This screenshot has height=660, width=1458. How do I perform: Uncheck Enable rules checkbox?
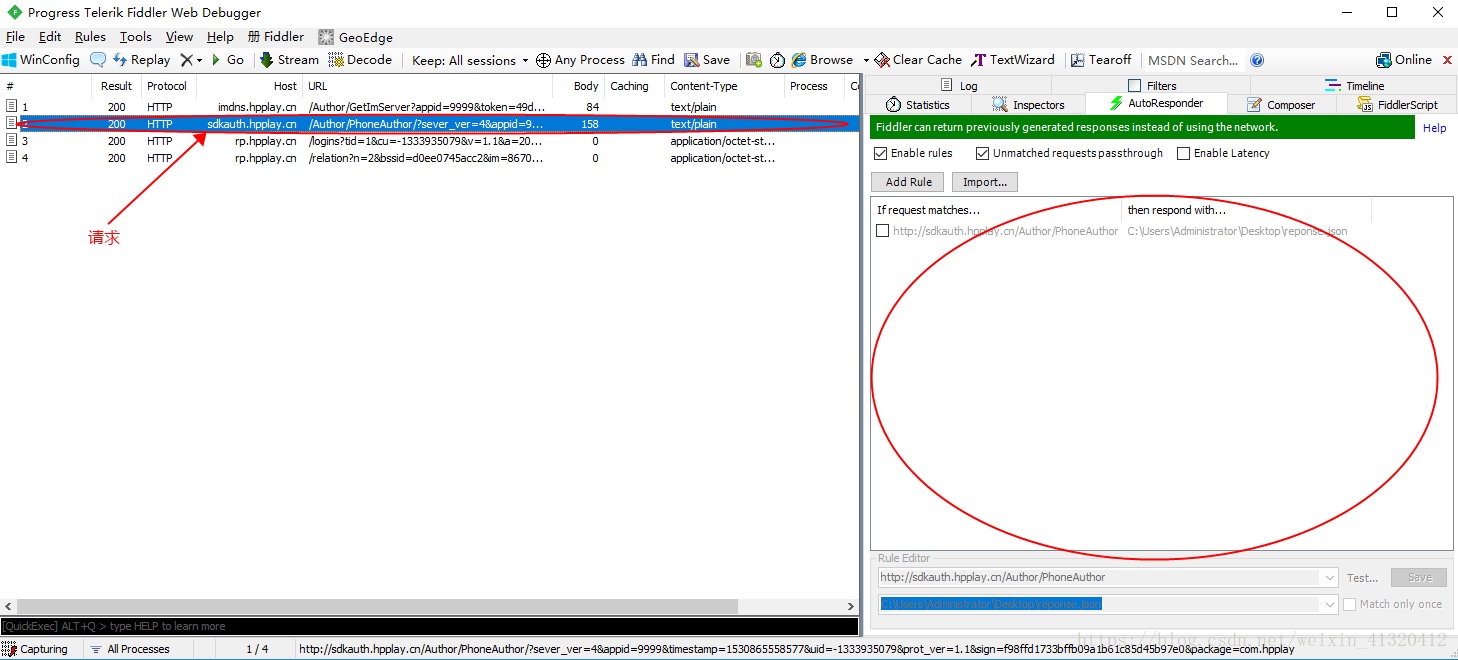coord(881,153)
